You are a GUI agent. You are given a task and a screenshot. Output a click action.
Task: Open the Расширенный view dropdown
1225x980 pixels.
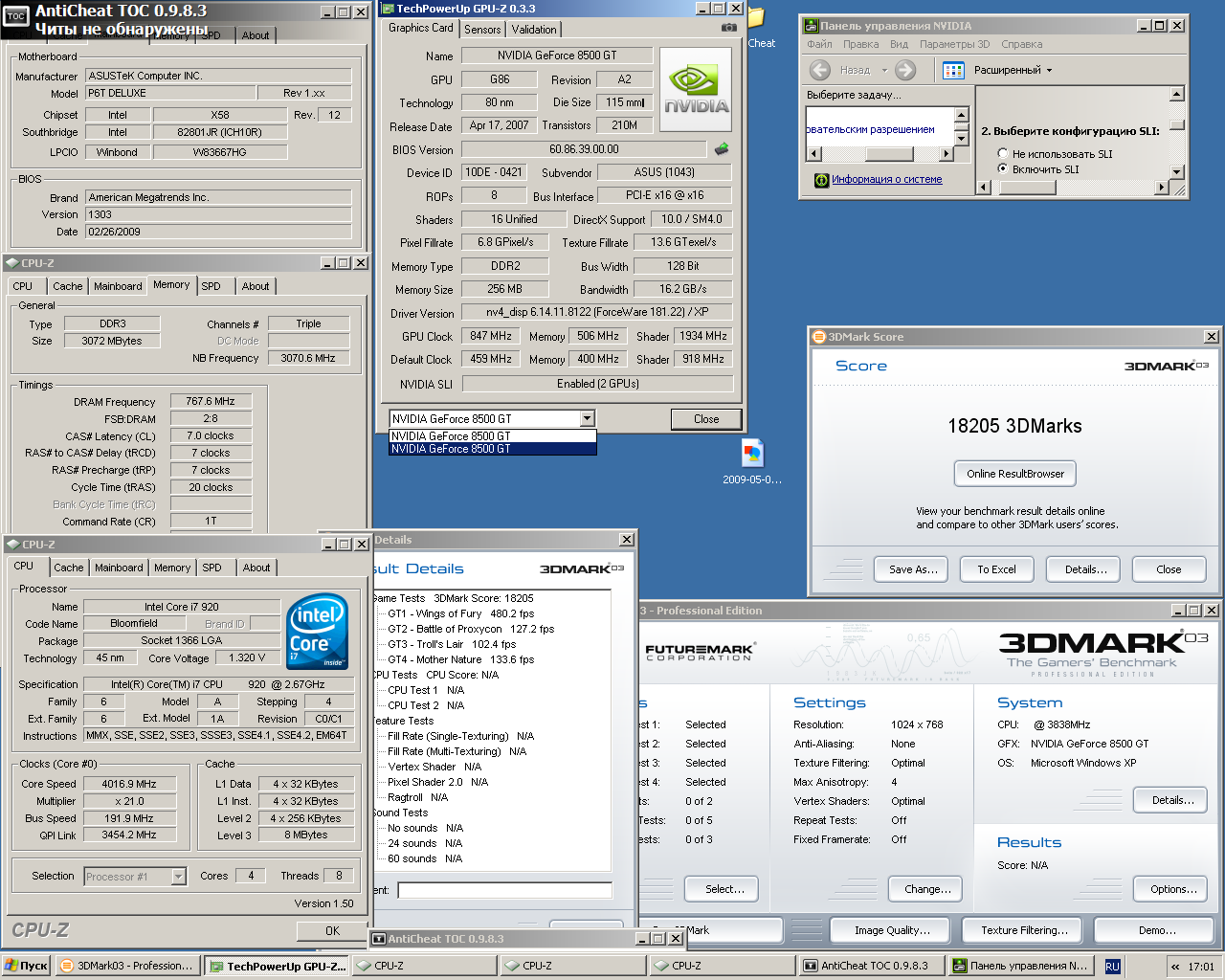pos(1049,70)
